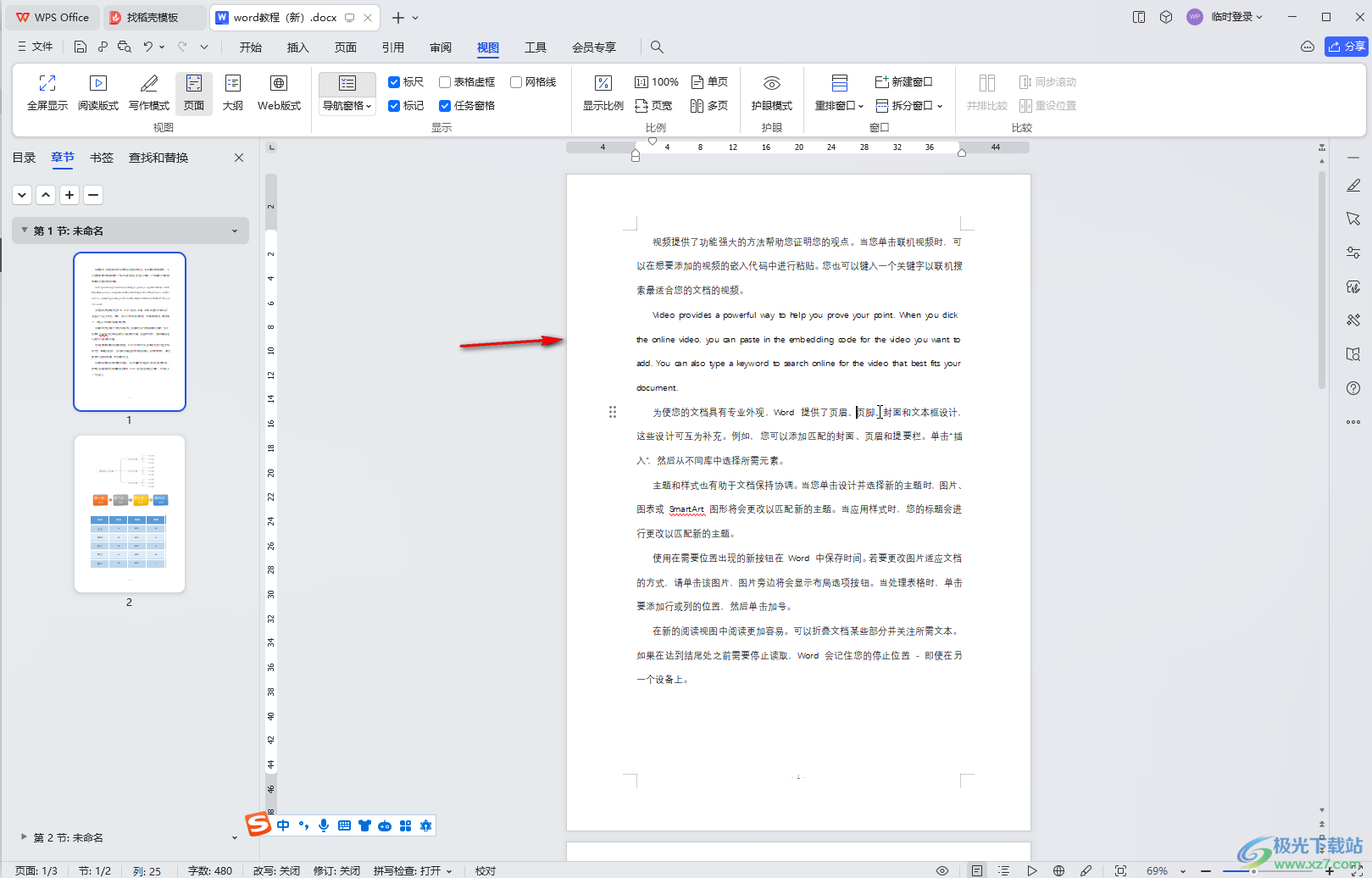Switch to Web layout view
Viewport: 1372px width, 878px height.
click(x=279, y=93)
